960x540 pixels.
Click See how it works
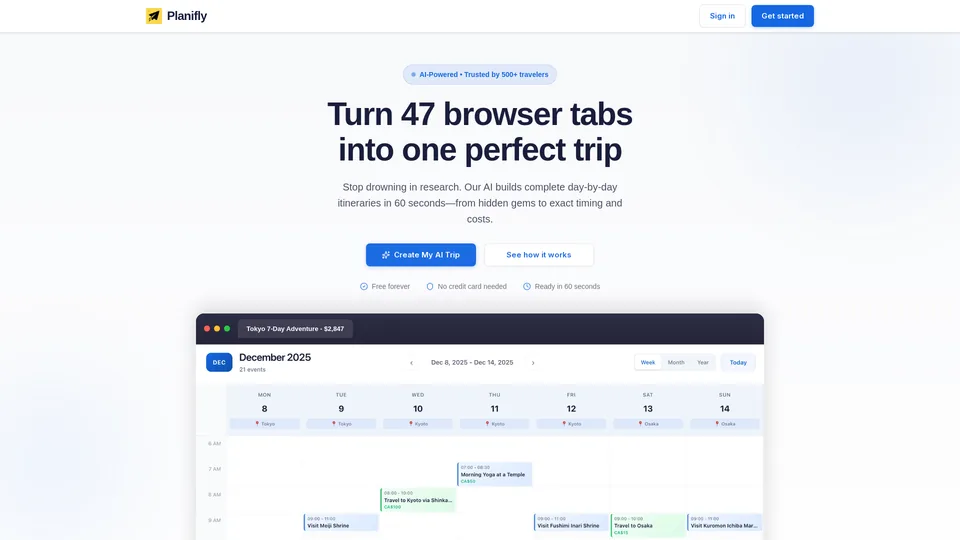539,255
